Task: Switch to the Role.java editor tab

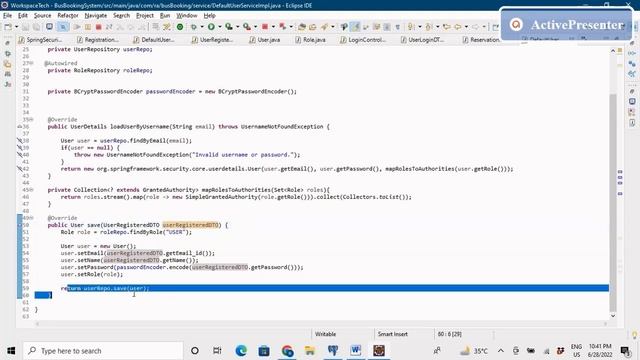Action: (x=310, y=40)
